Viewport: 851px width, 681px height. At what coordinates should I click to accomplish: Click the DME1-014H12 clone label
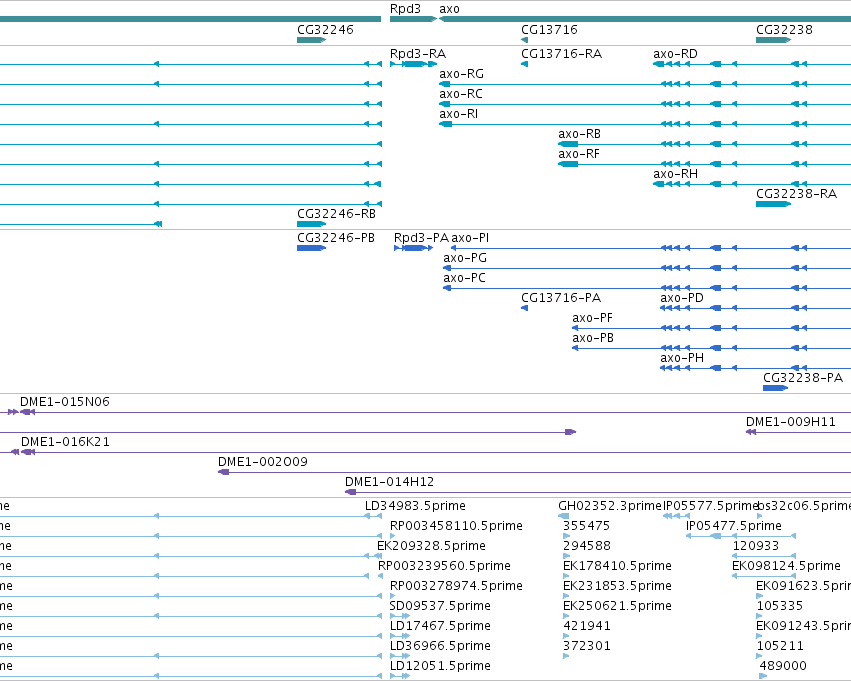pos(389,482)
